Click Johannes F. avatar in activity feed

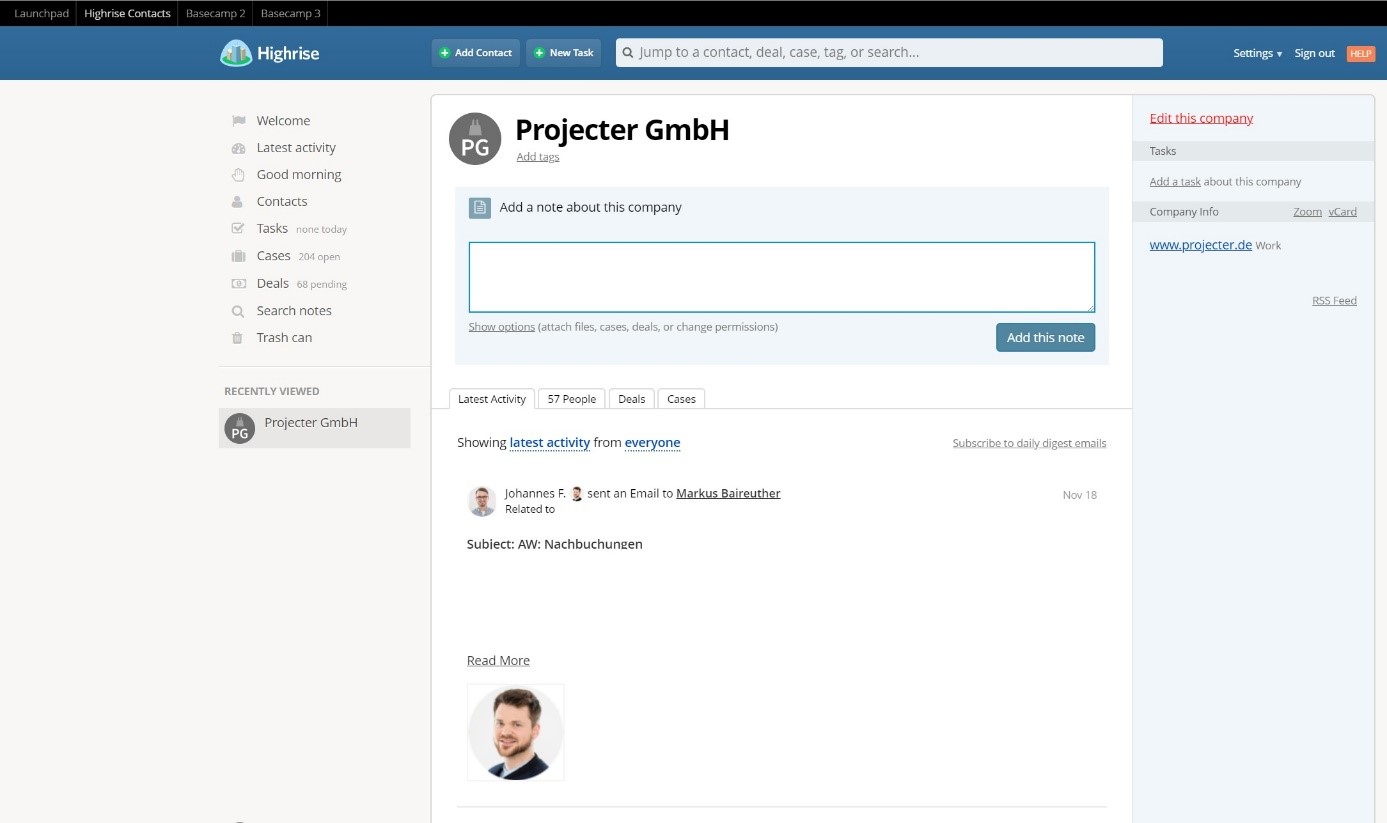pyautogui.click(x=482, y=501)
